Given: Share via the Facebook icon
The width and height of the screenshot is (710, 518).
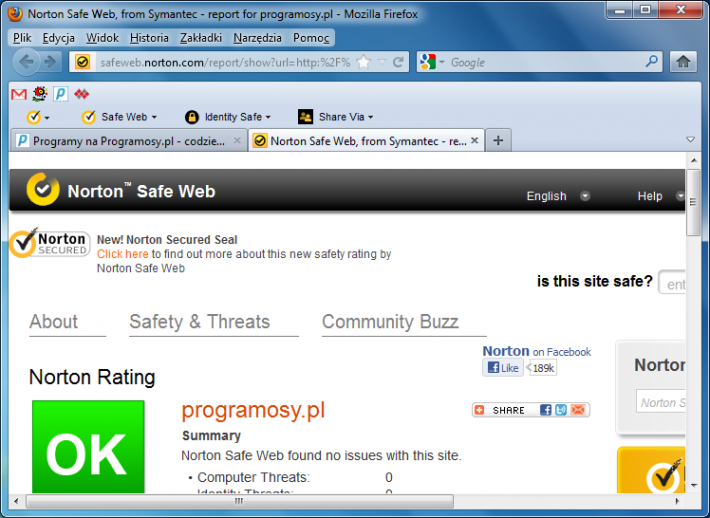Looking at the screenshot, I should tap(546, 410).
